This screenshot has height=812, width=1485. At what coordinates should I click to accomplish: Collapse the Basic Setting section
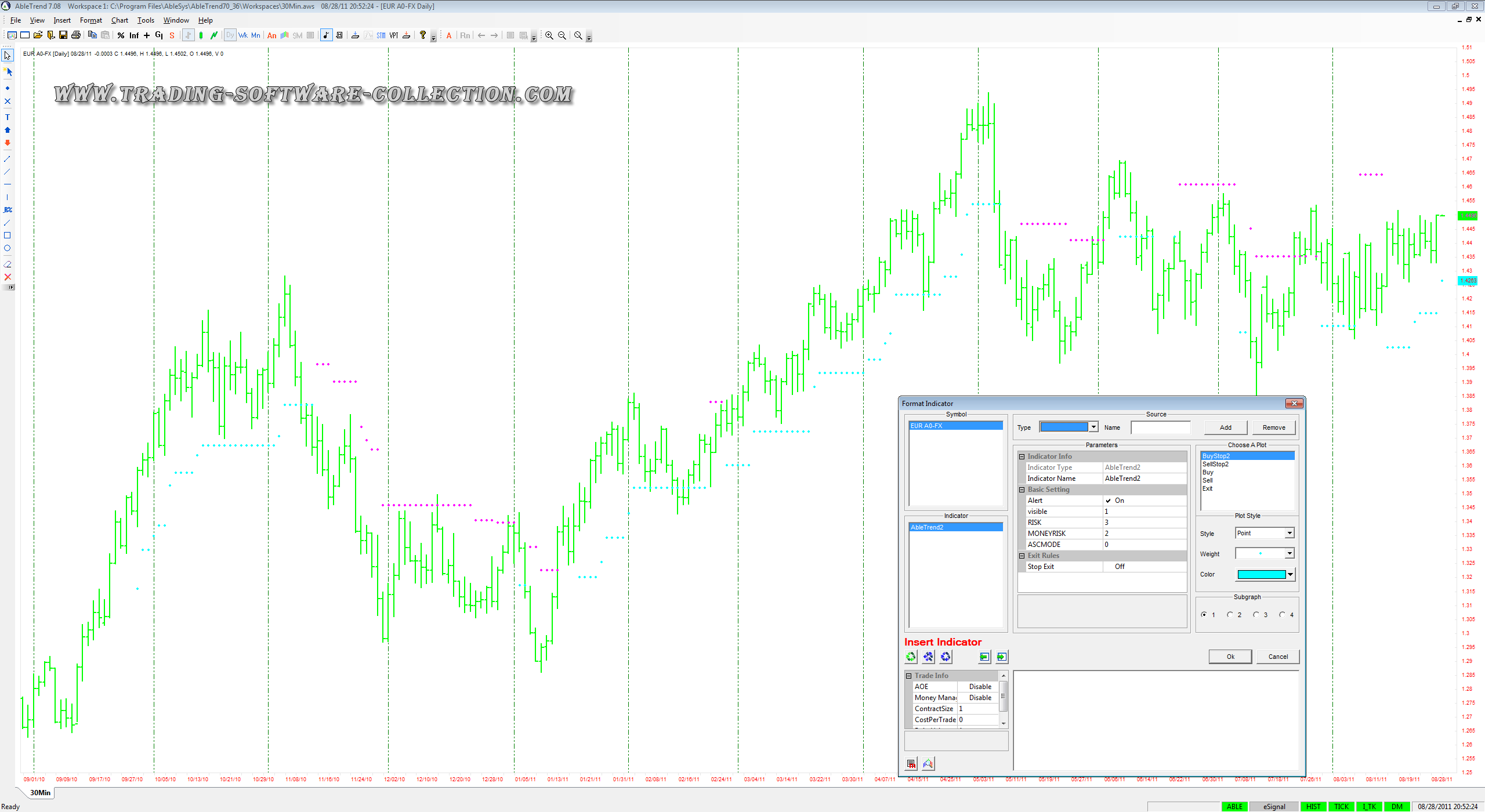click(1022, 490)
